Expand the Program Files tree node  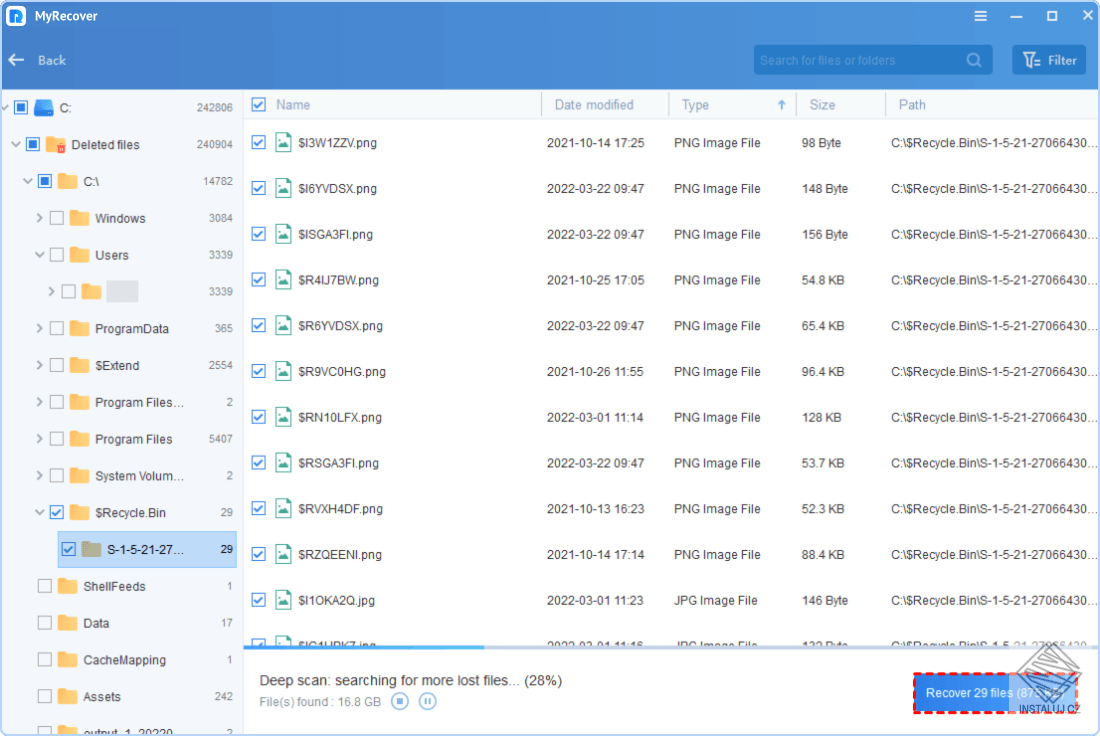(x=40, y=438)
